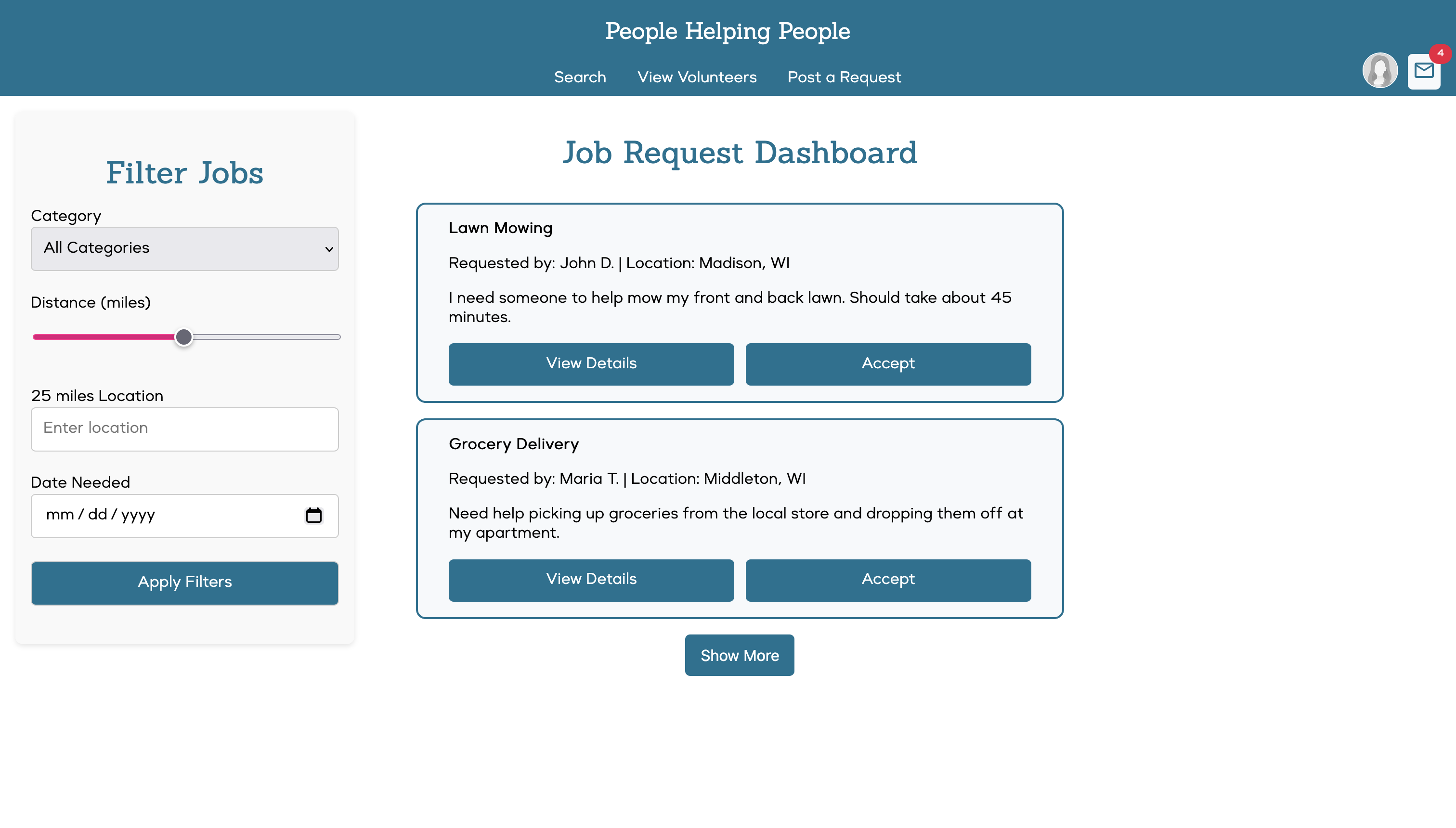
Task: Go to the Search menu item
Action: point(580,77)
